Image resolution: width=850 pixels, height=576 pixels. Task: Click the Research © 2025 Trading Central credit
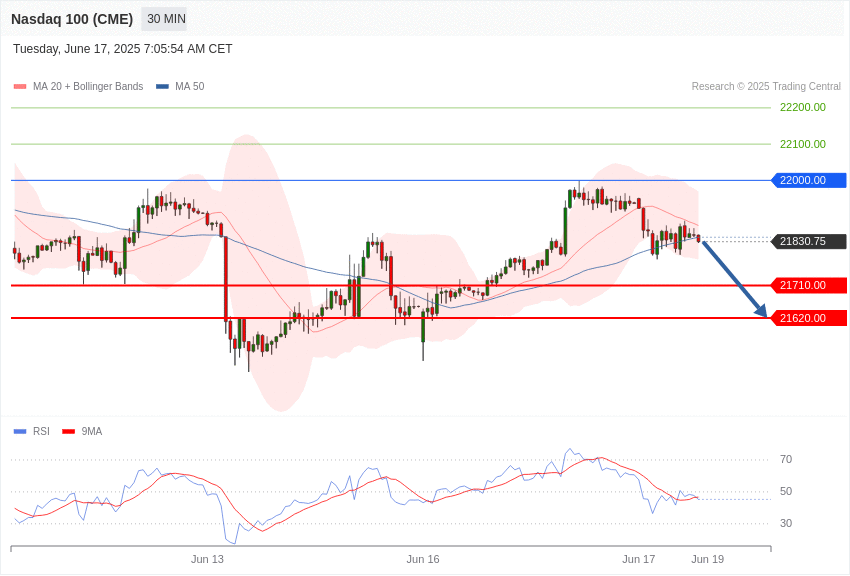(766, 86)
